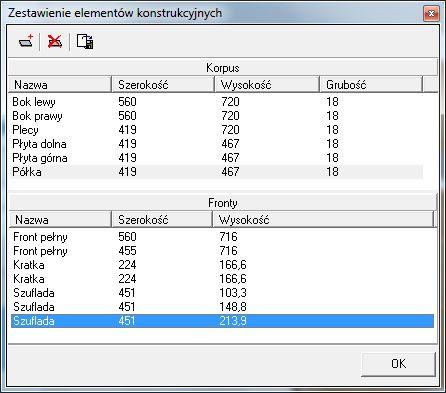
Task: Close the Zestawienie elementów konstrukcyjnych dialog
Action: click(431, 14)
